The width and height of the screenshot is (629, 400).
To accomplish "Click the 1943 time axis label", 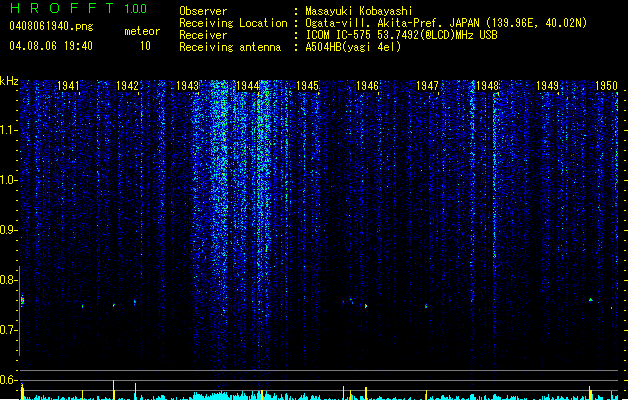I will 187,86.
